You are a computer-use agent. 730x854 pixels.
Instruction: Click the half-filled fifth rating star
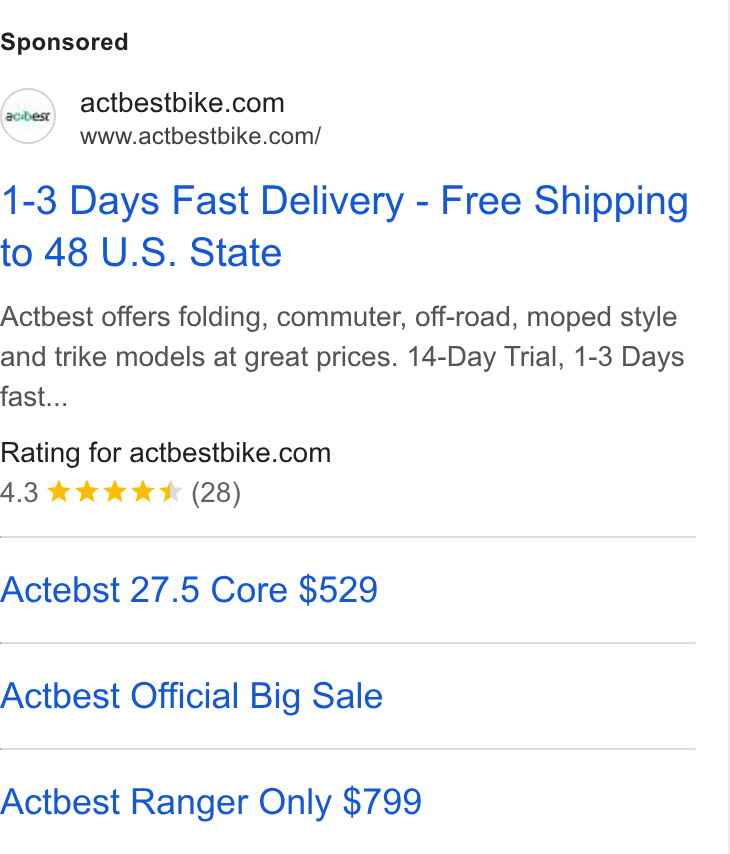pyautogui.click(x=171, y=492)
